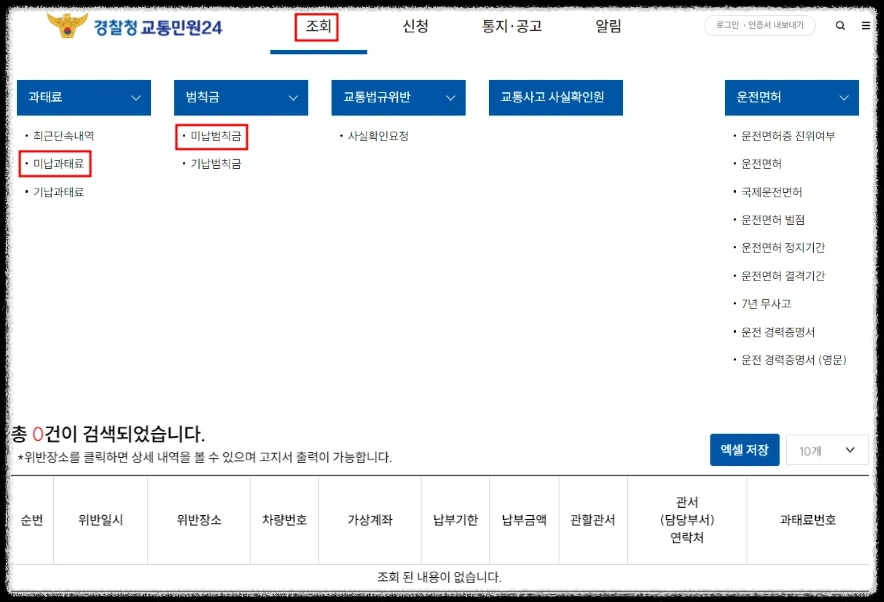Viewport: 884px width, 602px height.
Task: Open the 교통사고 사실확인원 section
Action: pos(555,97)
